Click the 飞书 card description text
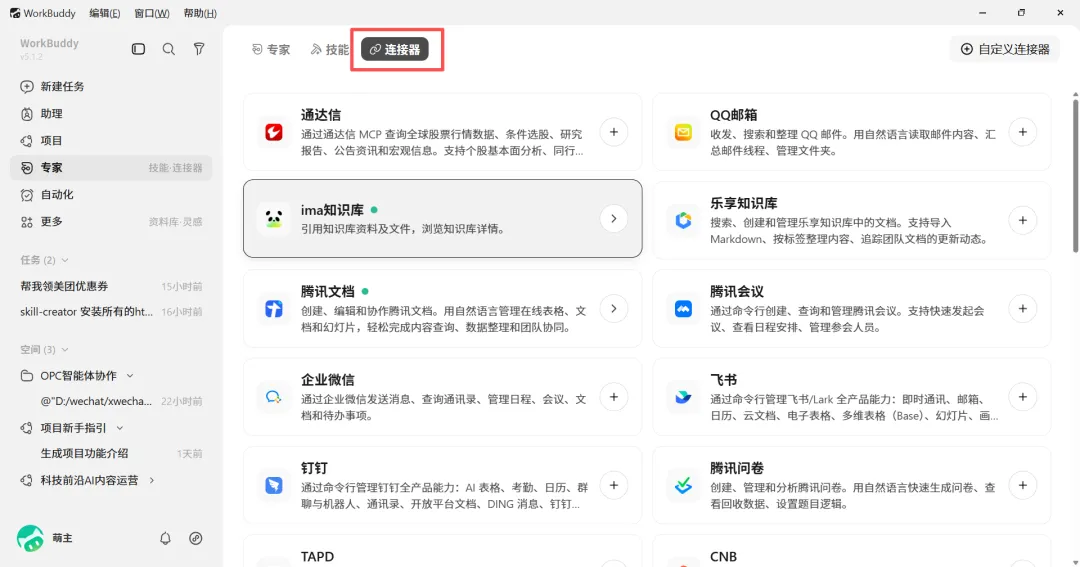 click(854, 408)
